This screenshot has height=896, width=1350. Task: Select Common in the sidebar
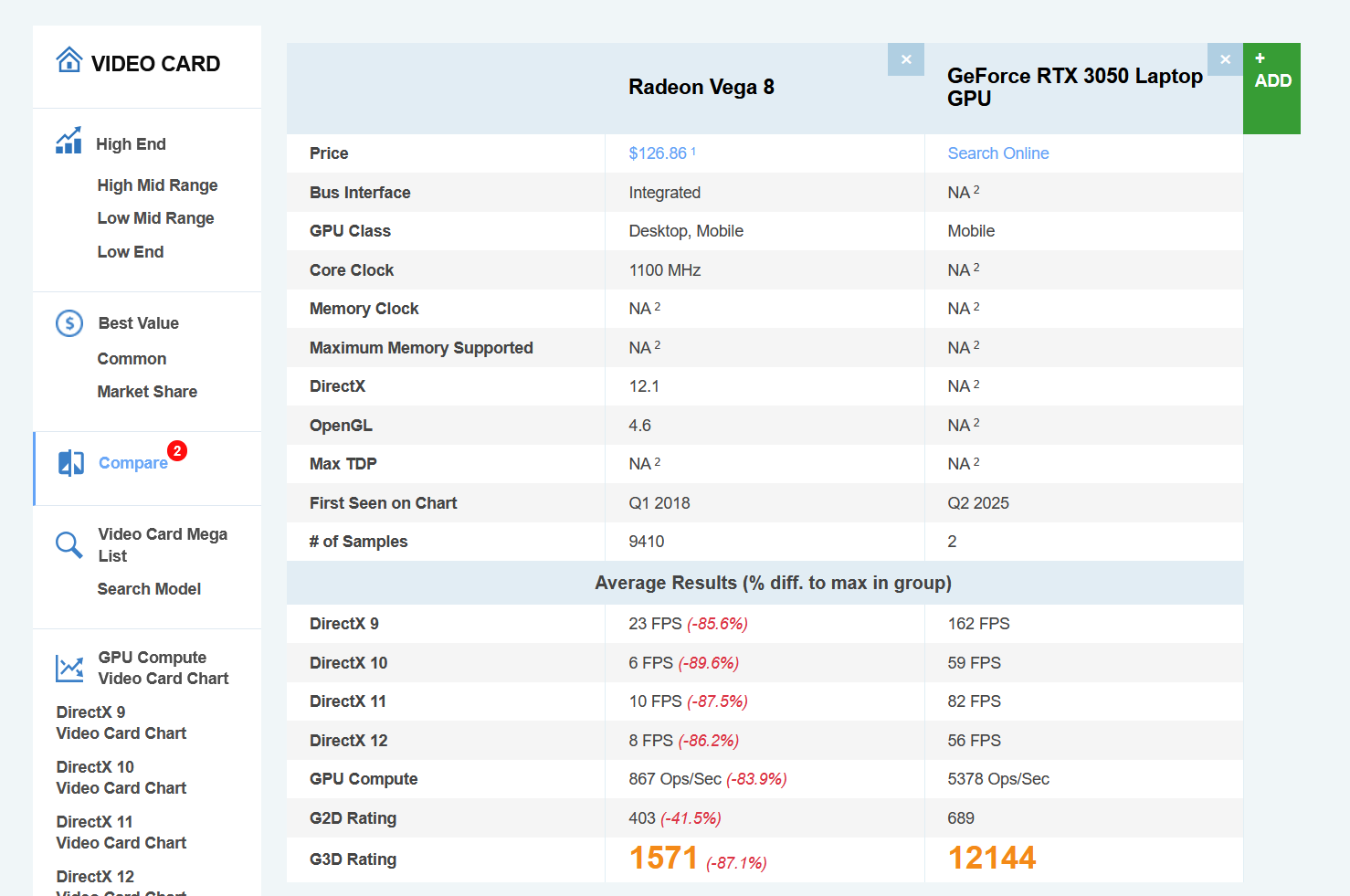click(132, 359)
